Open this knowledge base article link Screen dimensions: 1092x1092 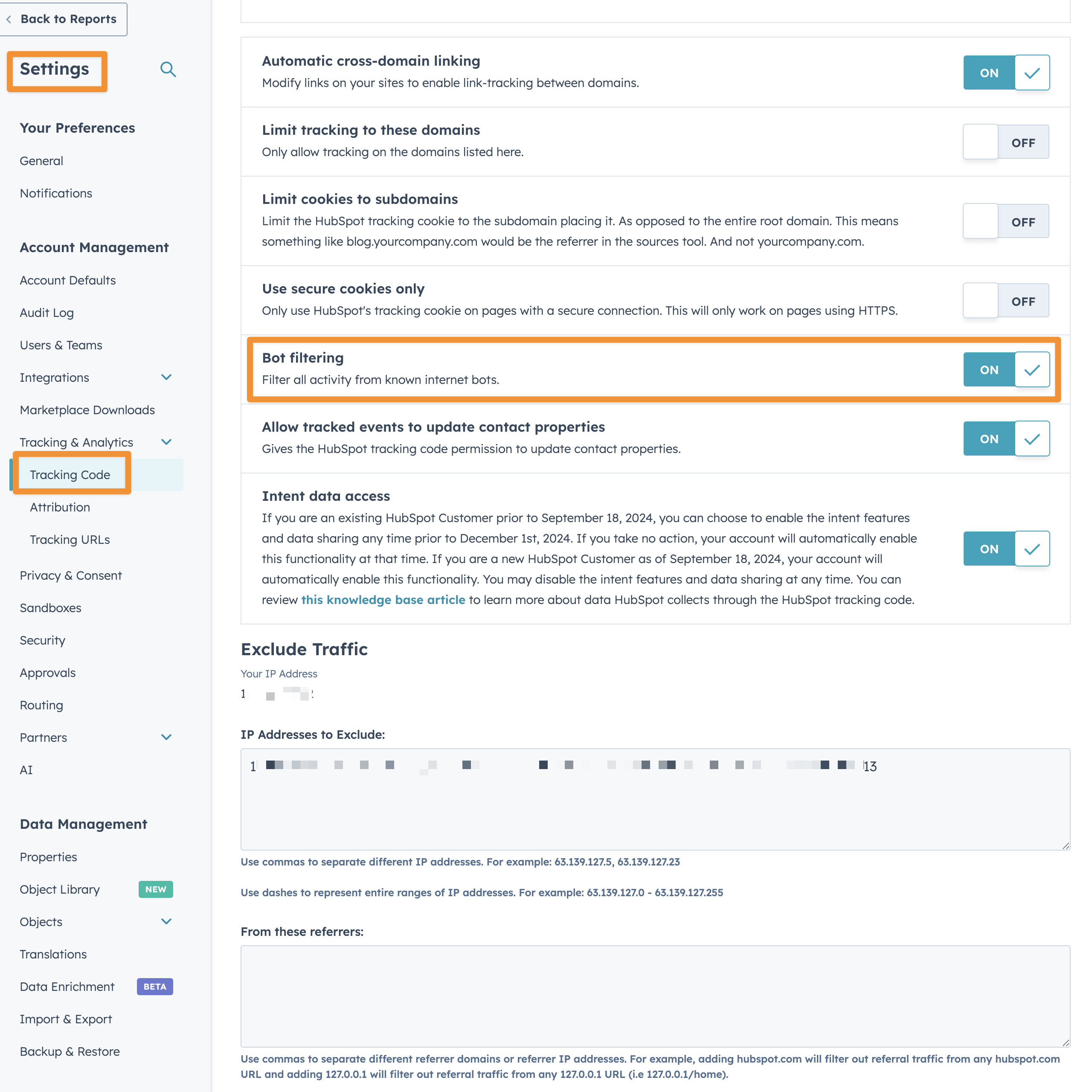383,600
